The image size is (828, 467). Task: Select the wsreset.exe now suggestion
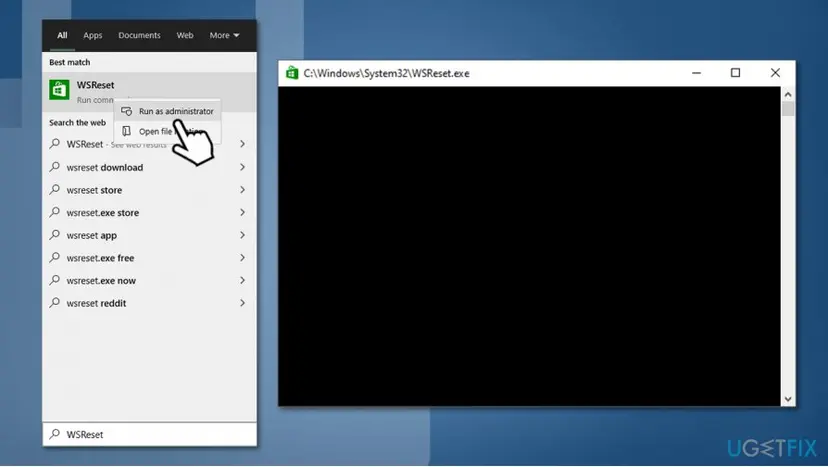pos(149,281)
